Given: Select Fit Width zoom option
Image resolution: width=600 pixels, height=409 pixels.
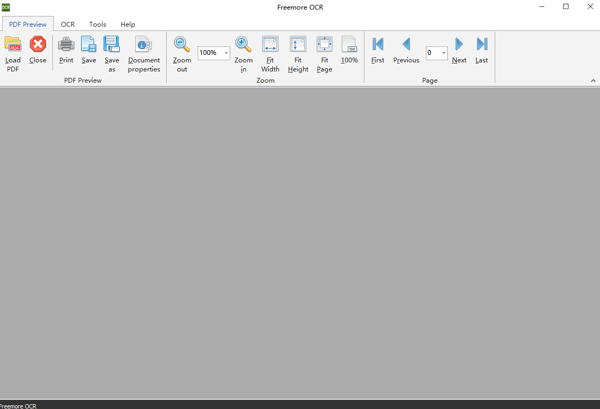Looking at the screenshot, I should tap(270, 45).
